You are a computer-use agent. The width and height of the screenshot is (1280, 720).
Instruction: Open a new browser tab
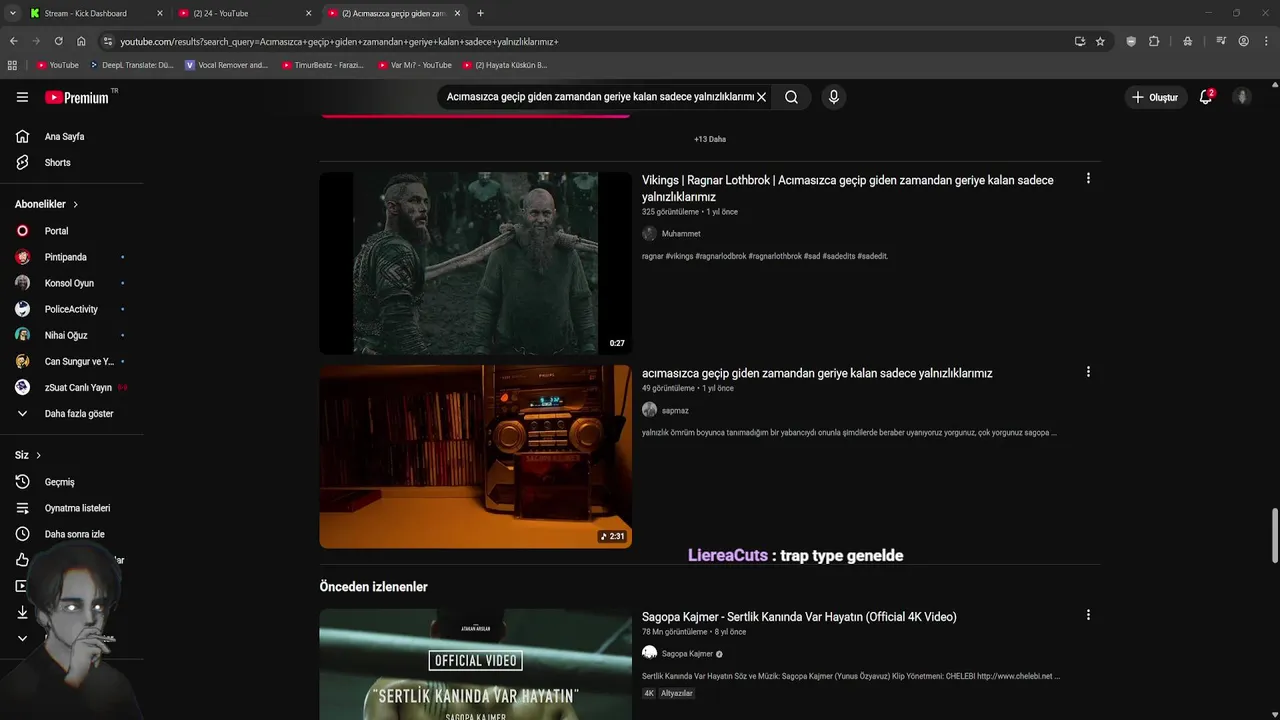tap(480, 13)
